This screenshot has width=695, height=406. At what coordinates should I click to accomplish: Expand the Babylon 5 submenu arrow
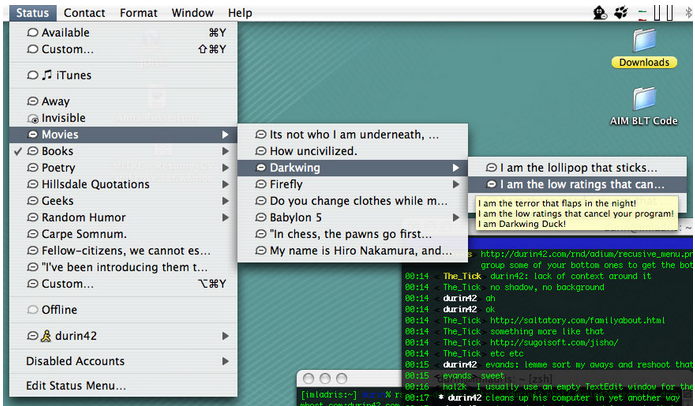coord(456,218)
